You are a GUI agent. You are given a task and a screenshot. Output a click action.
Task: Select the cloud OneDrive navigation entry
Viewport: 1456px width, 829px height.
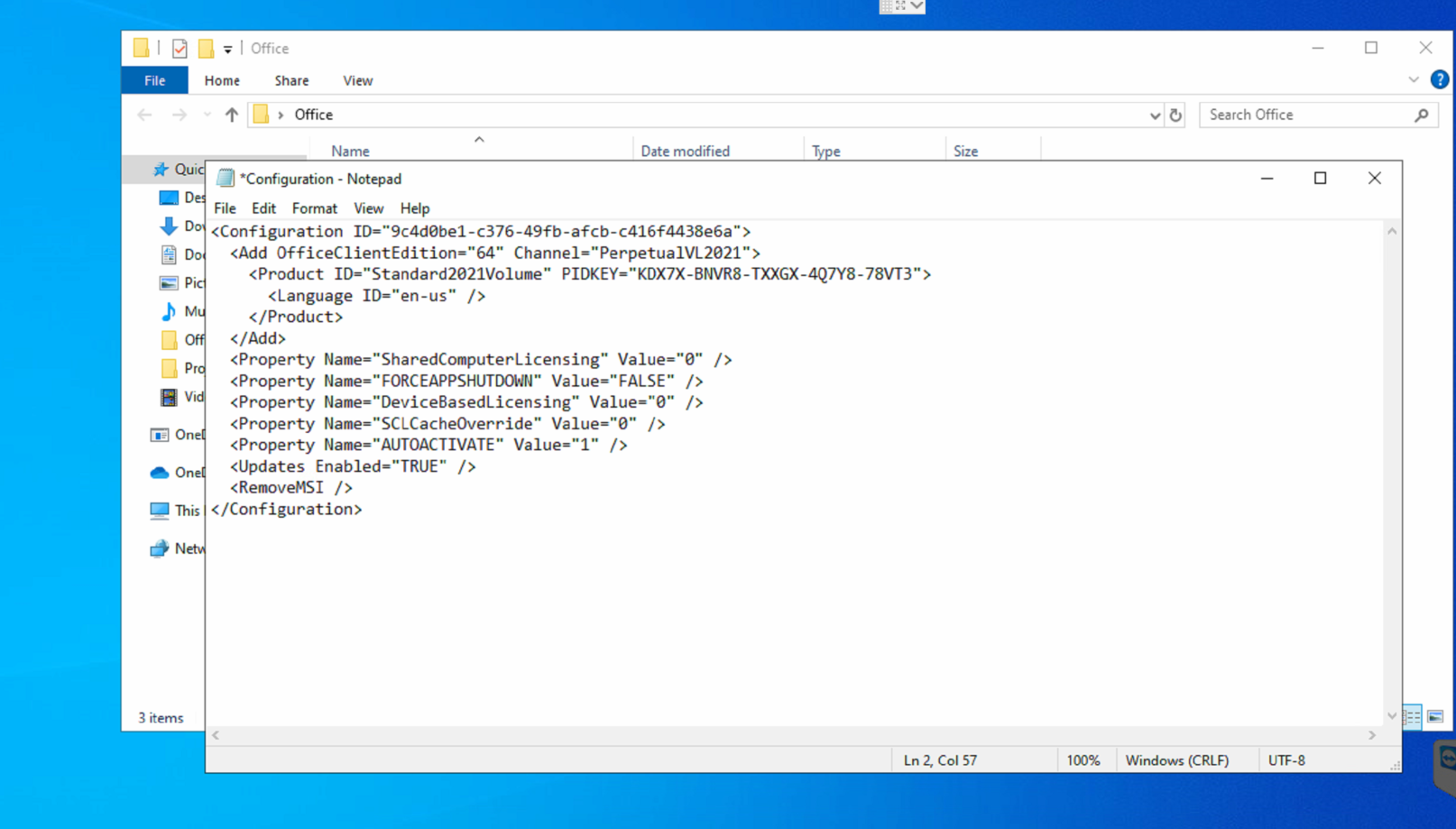178,473
